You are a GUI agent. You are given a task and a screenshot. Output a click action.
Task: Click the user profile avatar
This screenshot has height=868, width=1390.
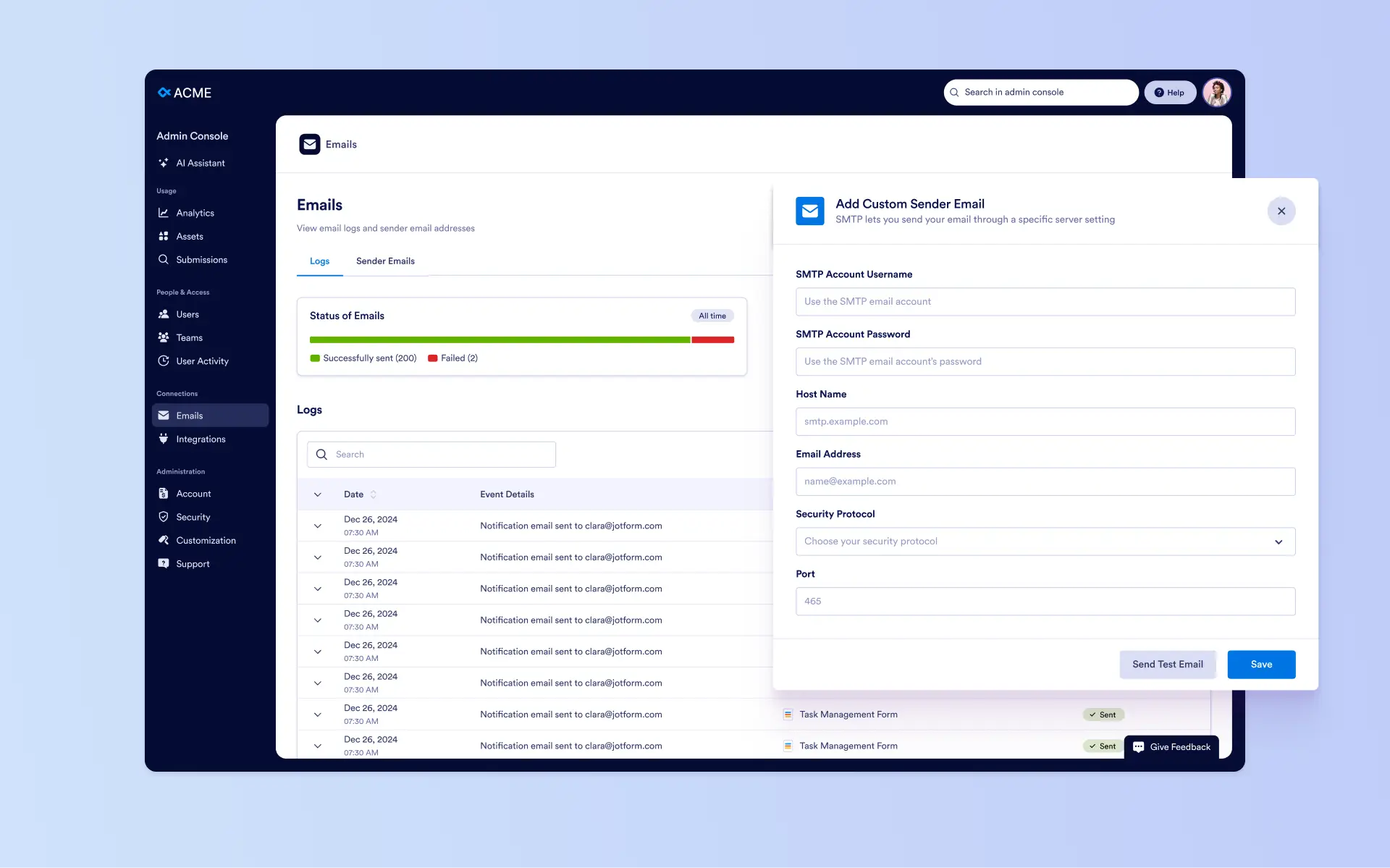point(1216,93)
